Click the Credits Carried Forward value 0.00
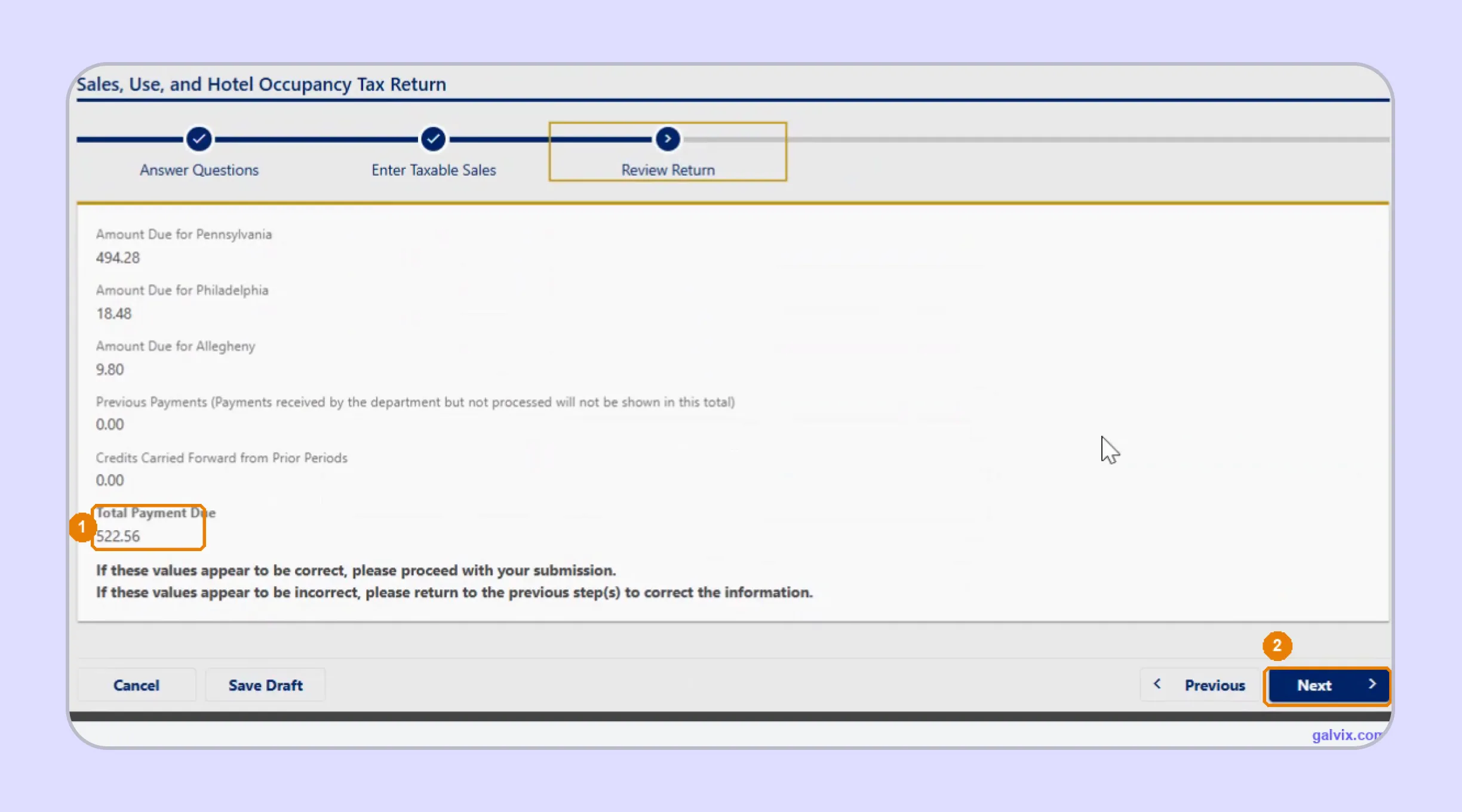The image size is (1462, 812). click(110, 481)
